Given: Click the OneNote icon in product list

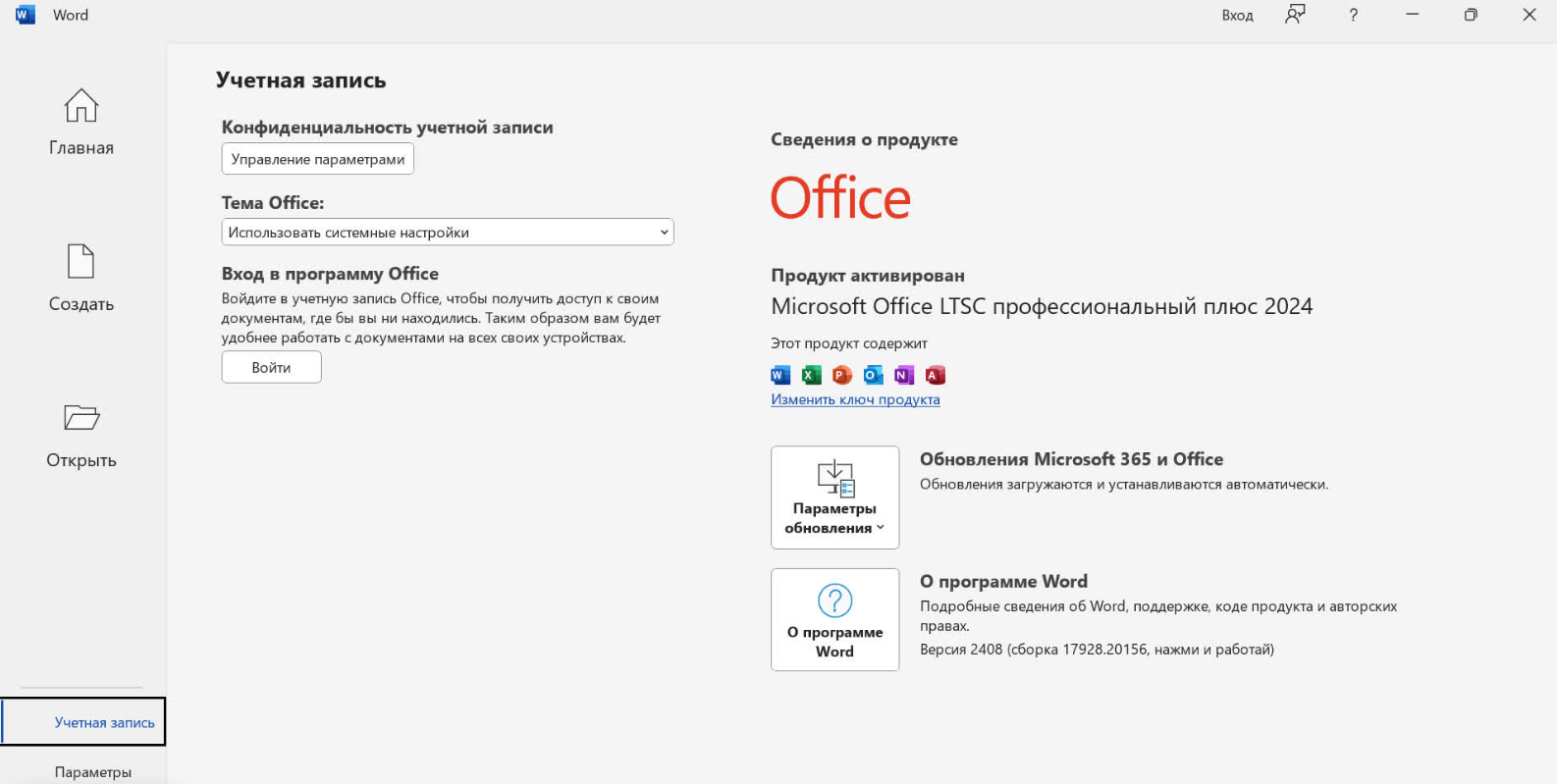Looking at the screenshot, I should pos(904,375).
